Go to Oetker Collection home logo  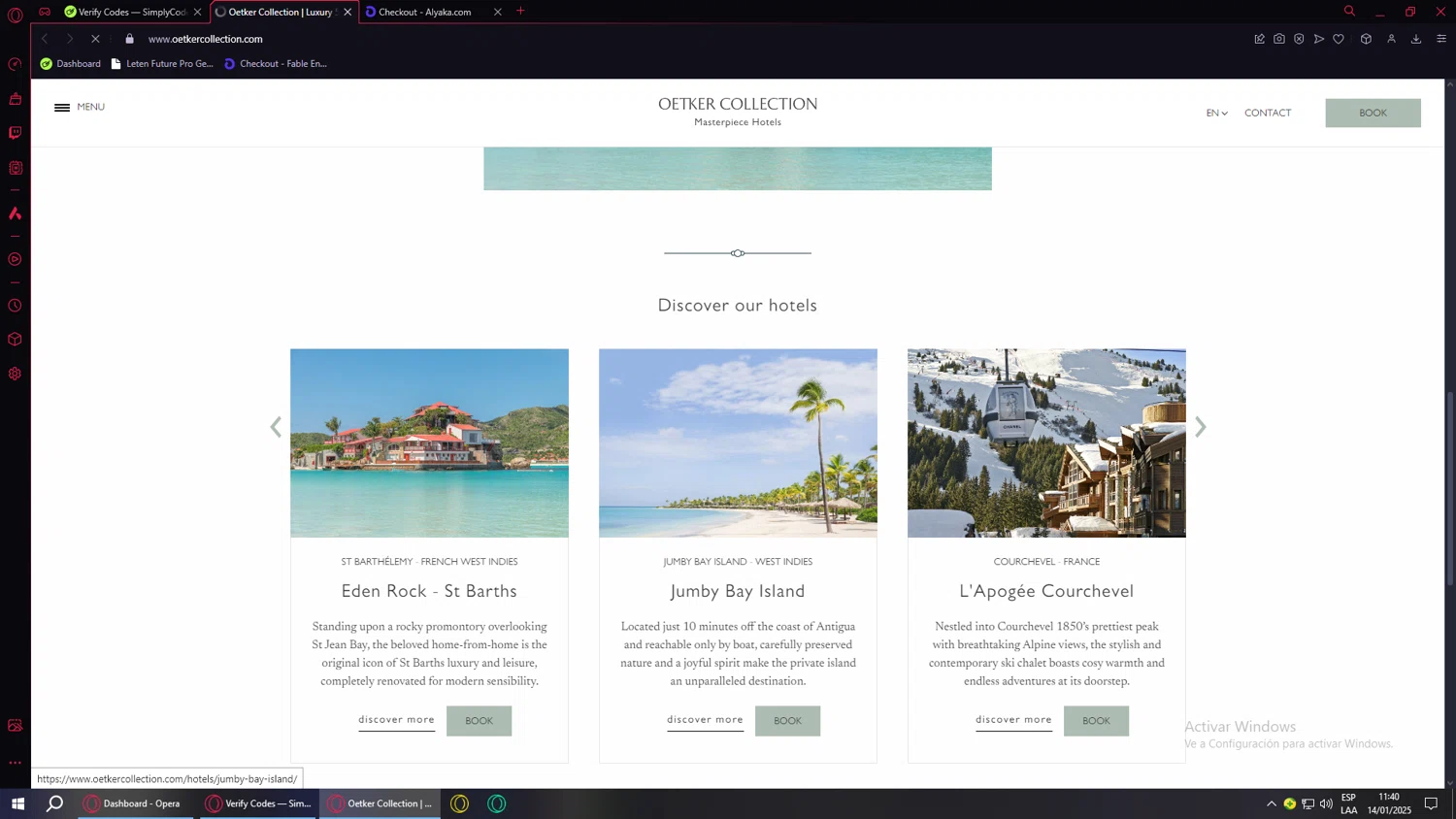click(738, 111)
